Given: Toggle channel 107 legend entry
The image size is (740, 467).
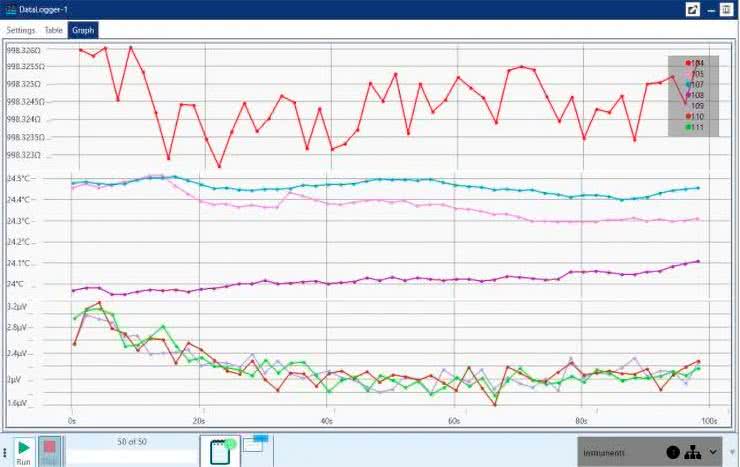Looking at the screenshot, I should click(696, 84).
